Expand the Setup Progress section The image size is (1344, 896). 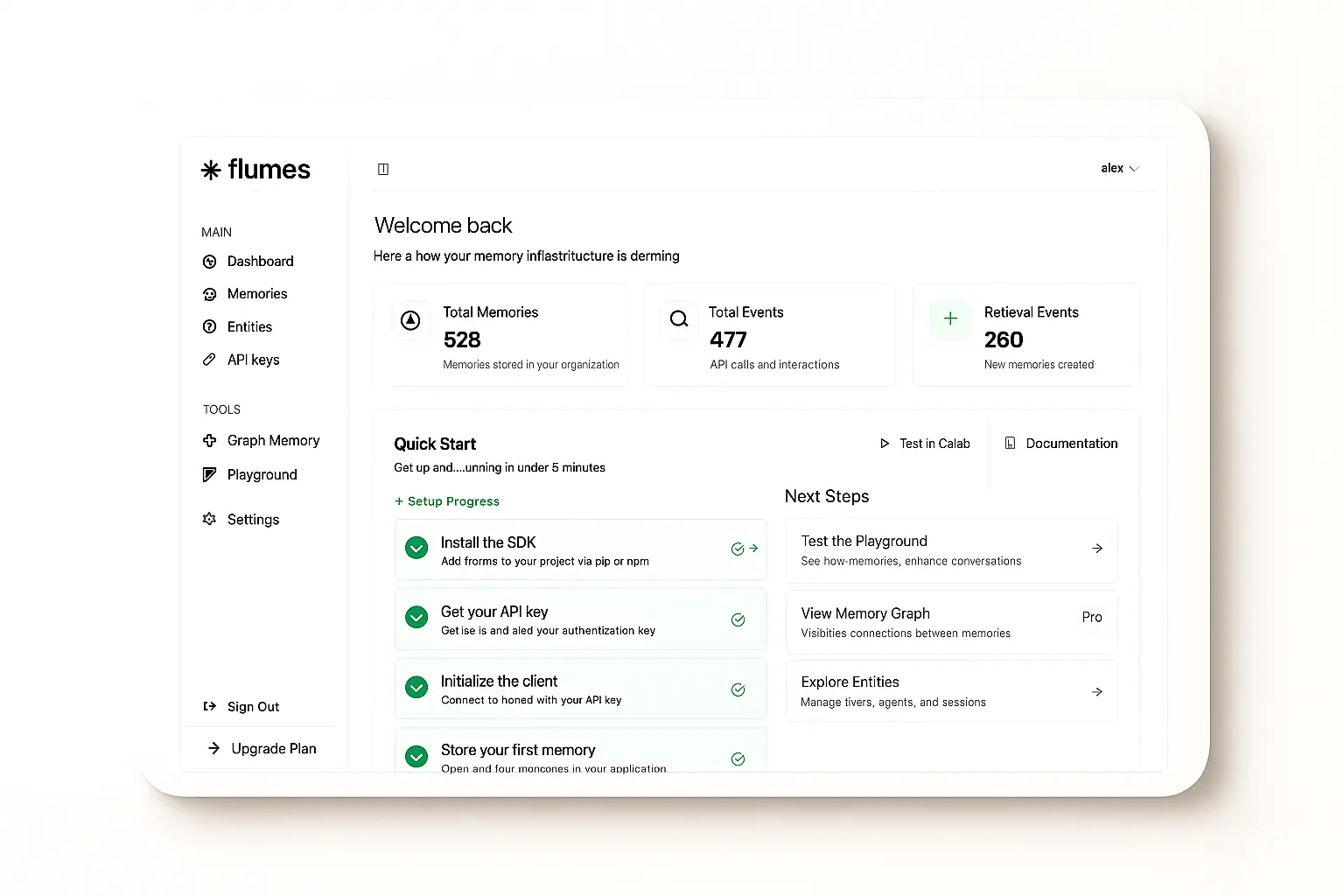(x=447, y=500)
